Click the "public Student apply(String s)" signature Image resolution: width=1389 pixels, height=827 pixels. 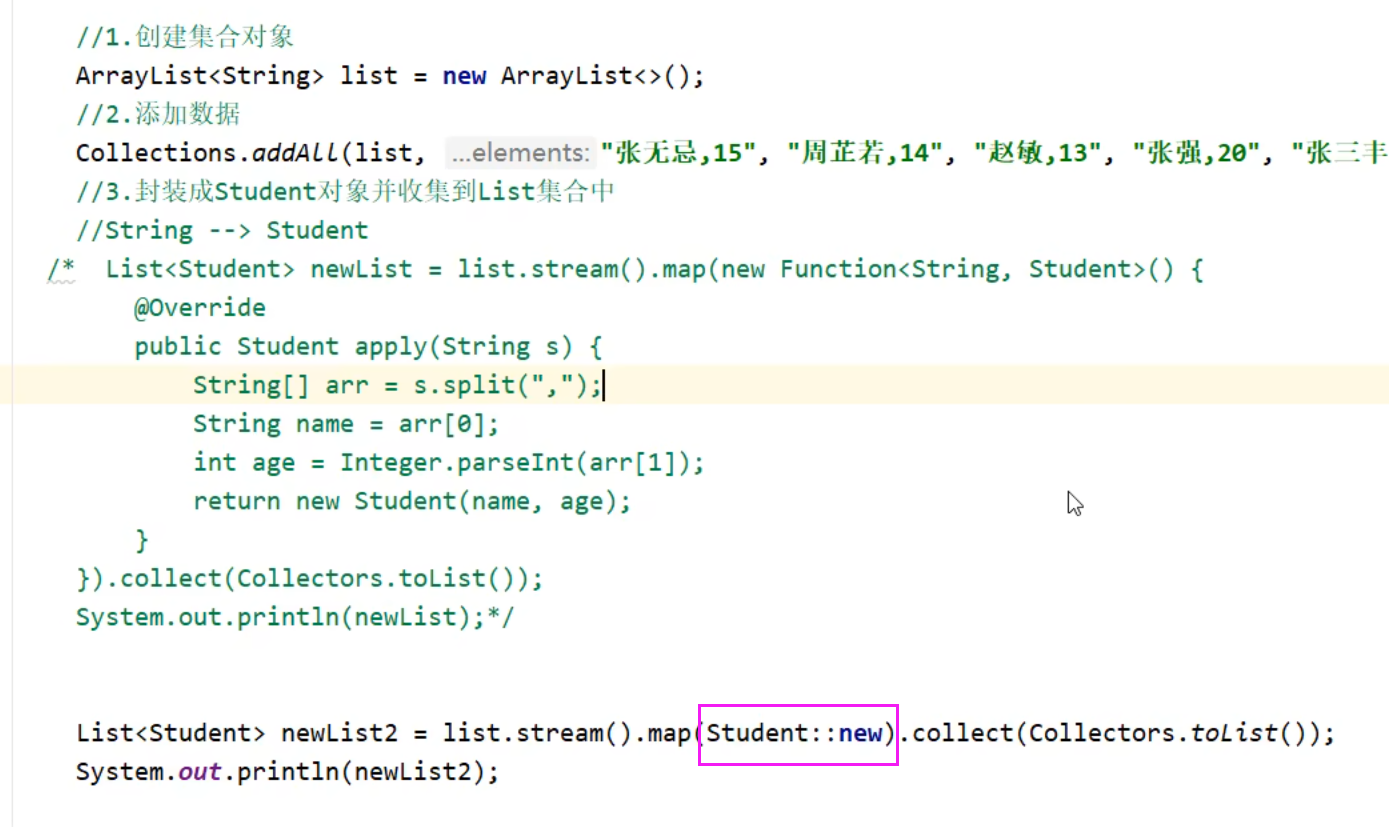[367, 346]
